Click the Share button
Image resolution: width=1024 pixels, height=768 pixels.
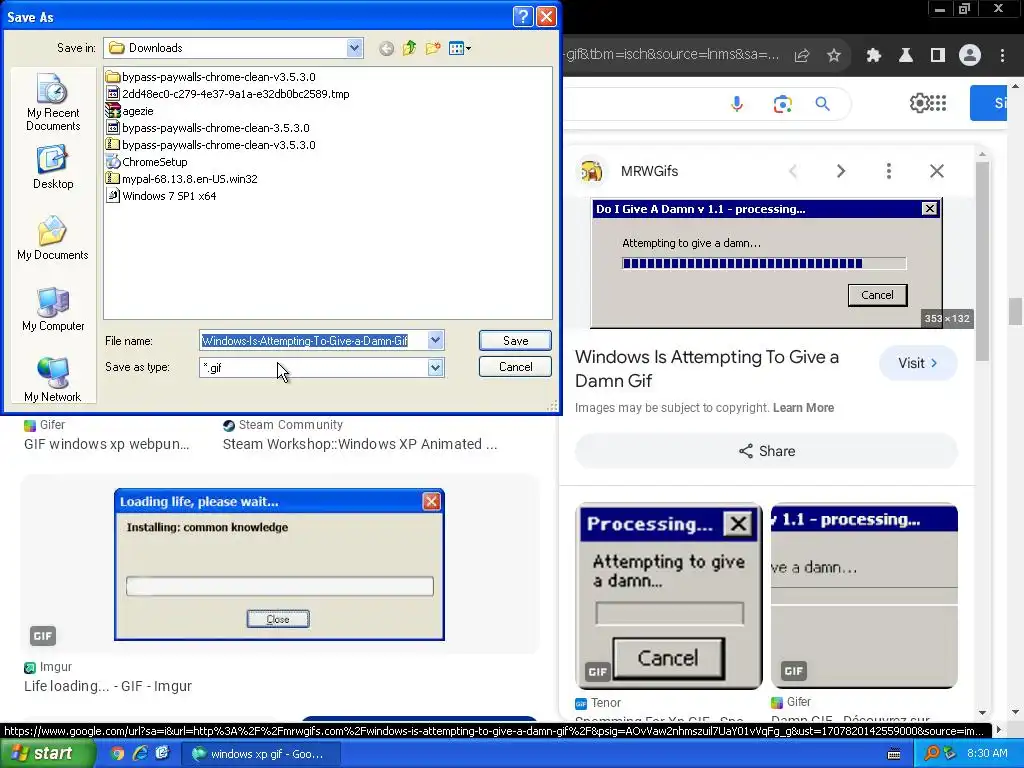767,451
